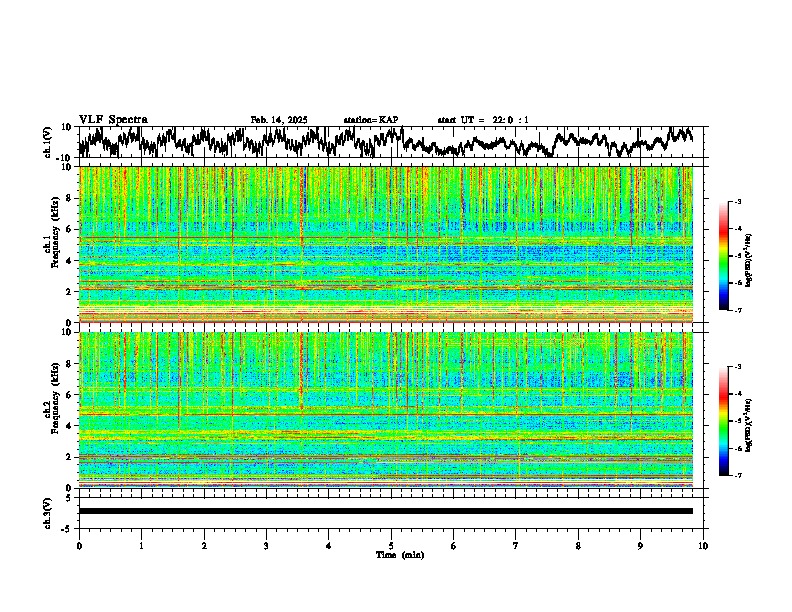Viewport: 792px width, 612px height.
Task: Click the "-7" label on the upper color scale
Action: pos(737,310)
